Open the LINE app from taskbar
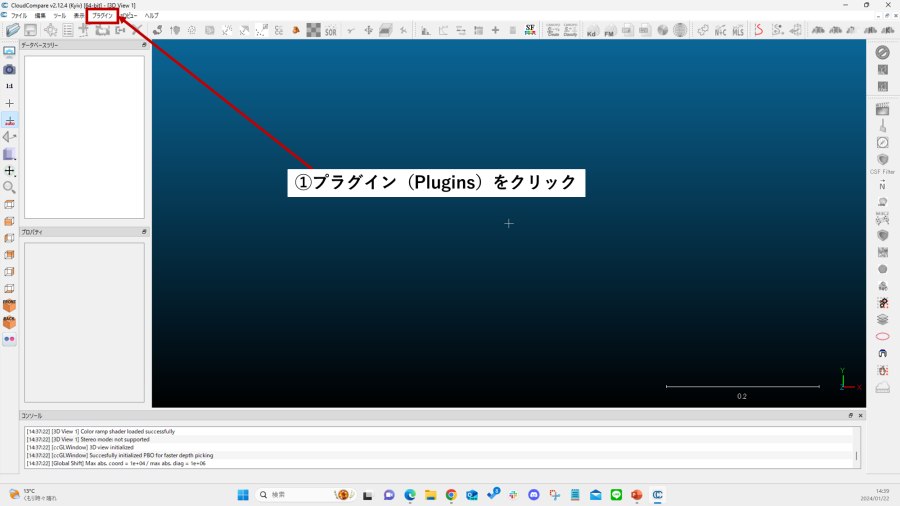Viewport: 900px width, 506px height. click(x=616, y=495)
